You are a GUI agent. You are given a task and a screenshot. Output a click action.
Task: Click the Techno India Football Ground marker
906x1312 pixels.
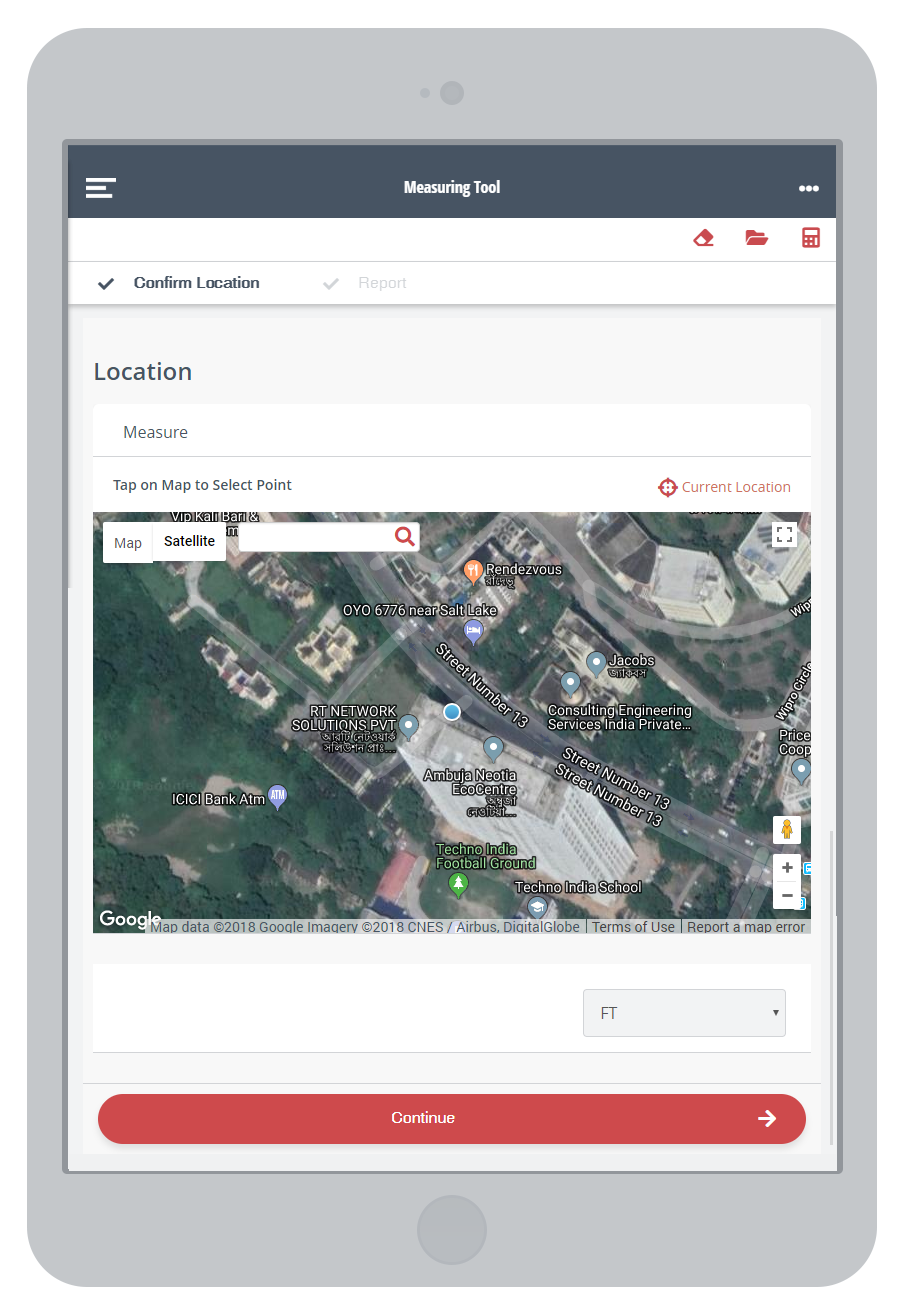tap(458, 884)
